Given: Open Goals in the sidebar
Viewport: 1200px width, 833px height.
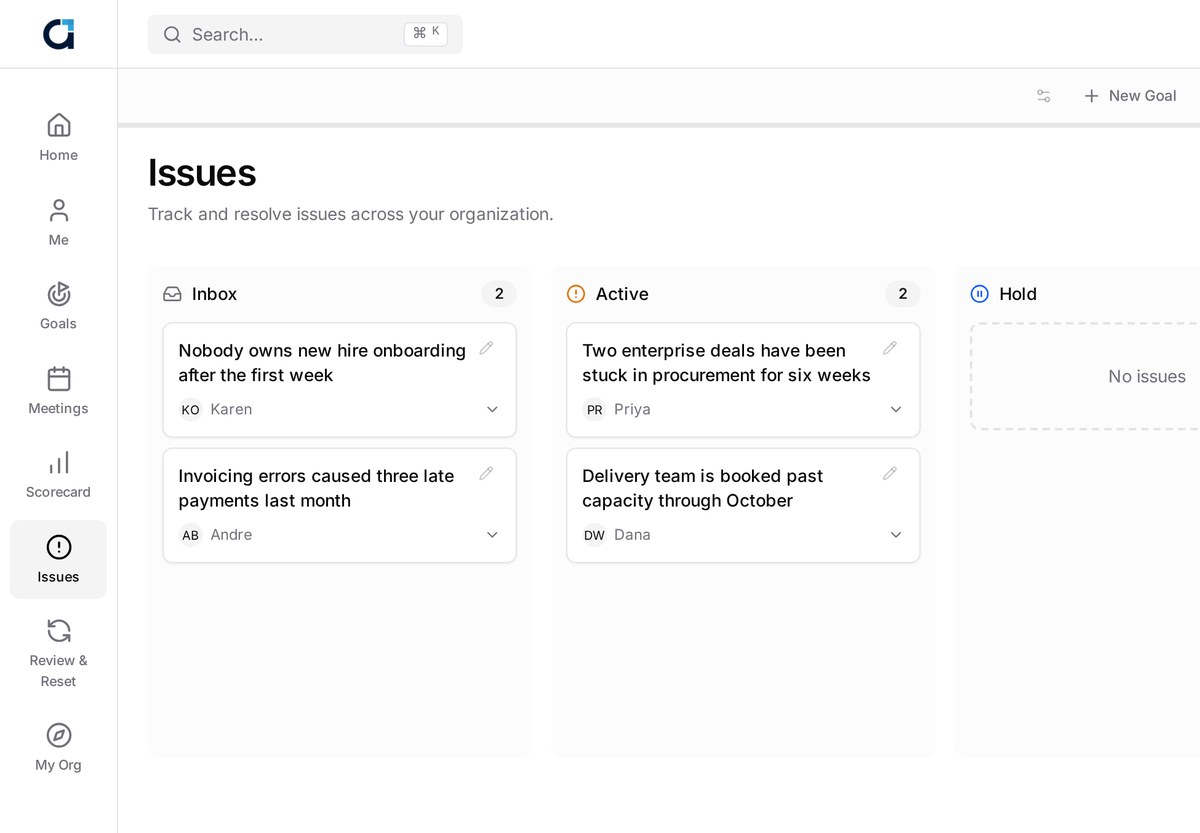Looking at the screenshot, I should click(58, 306).
